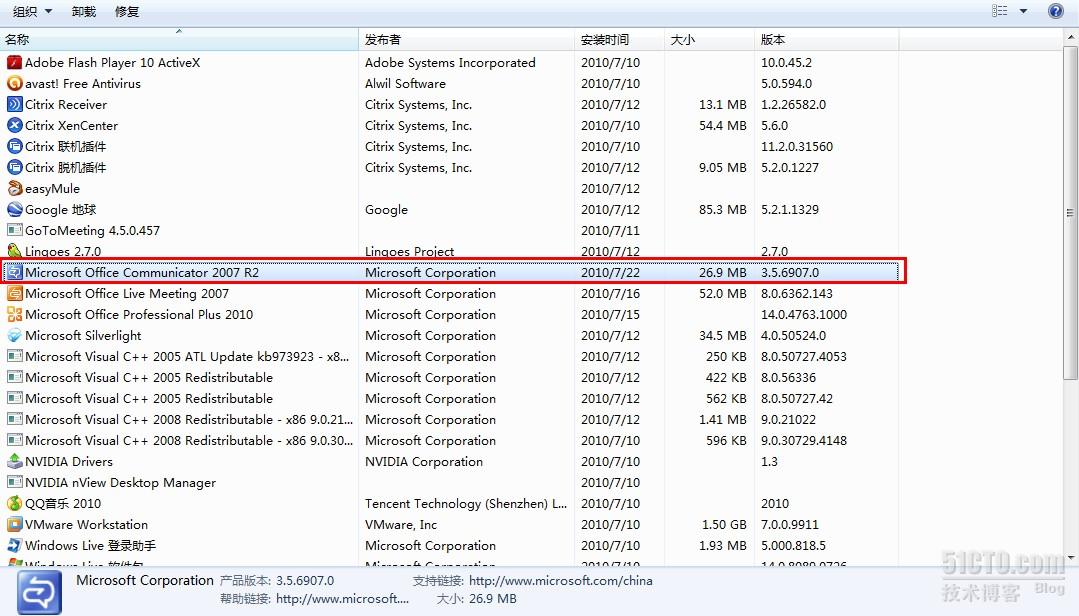Click the Citrix 联机插件 icon
Image resolution: width=1079 pixels, height=616 pixels.
pos(14,147)
